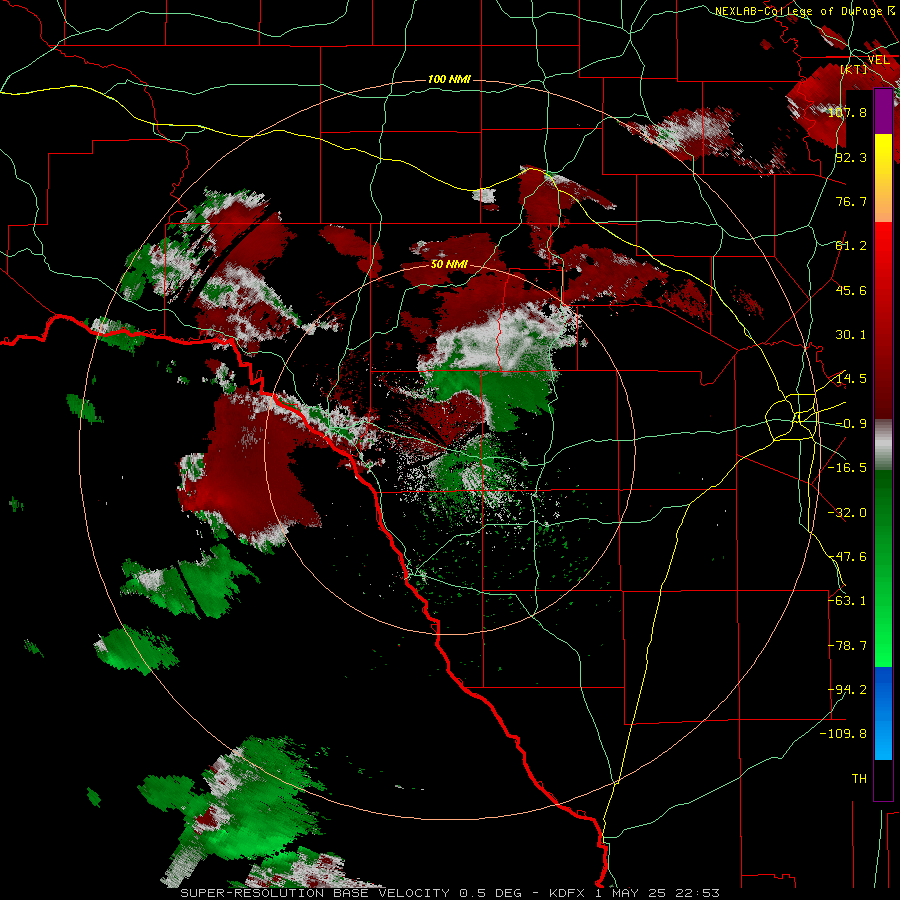Screen dimensions: 900x900
Task: Click the 76.7 legend value
Action: pyautogui.click(x=851, y=201)
